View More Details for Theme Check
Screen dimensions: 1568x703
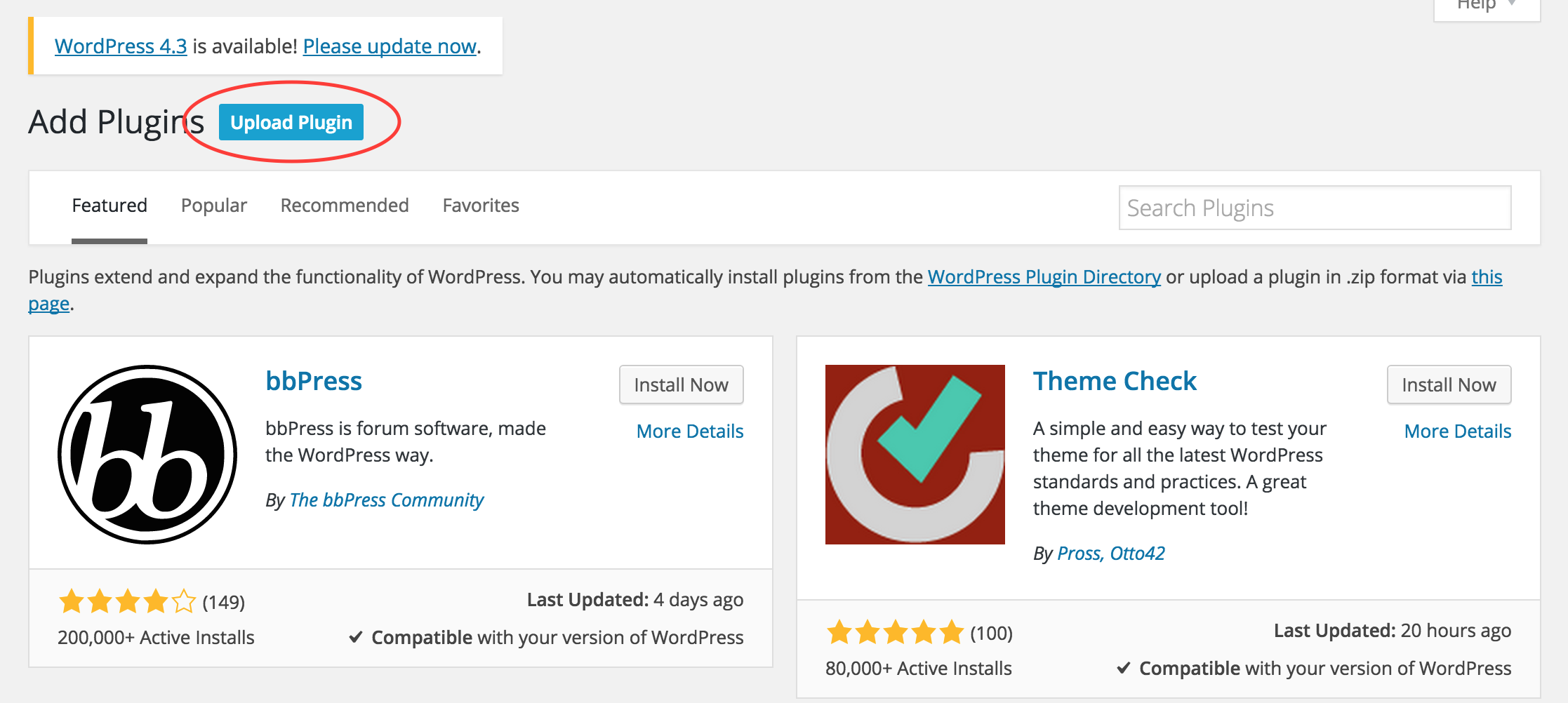(1458, 431)
